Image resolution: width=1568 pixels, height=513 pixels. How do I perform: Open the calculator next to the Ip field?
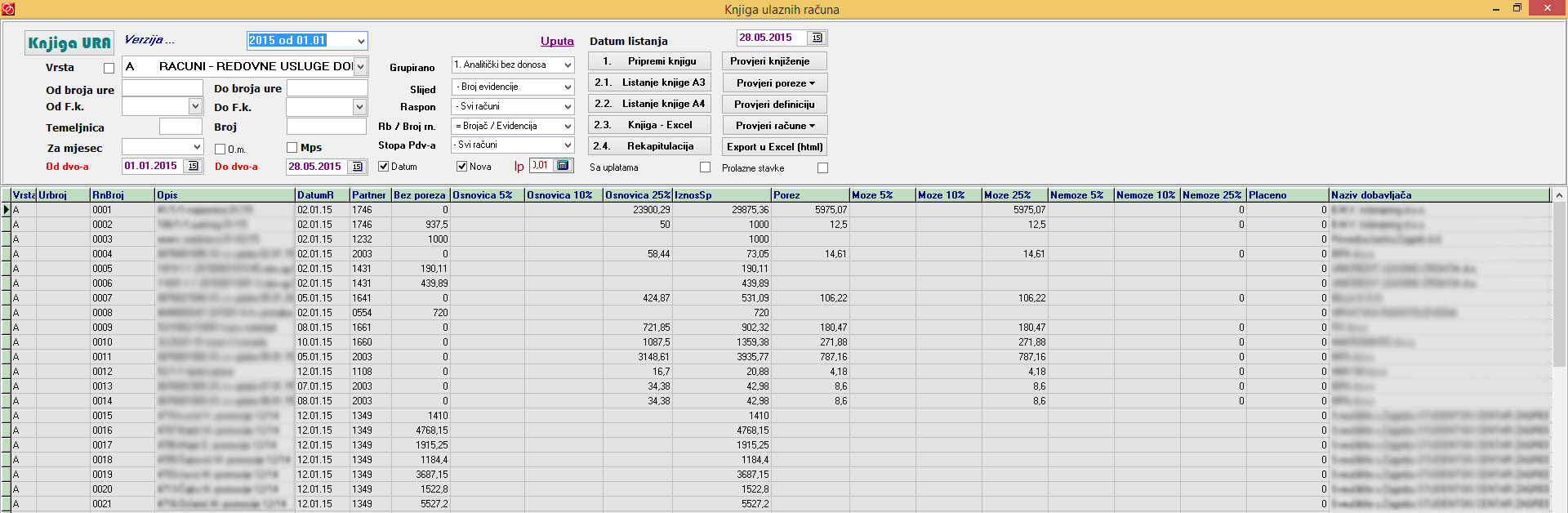563,165
